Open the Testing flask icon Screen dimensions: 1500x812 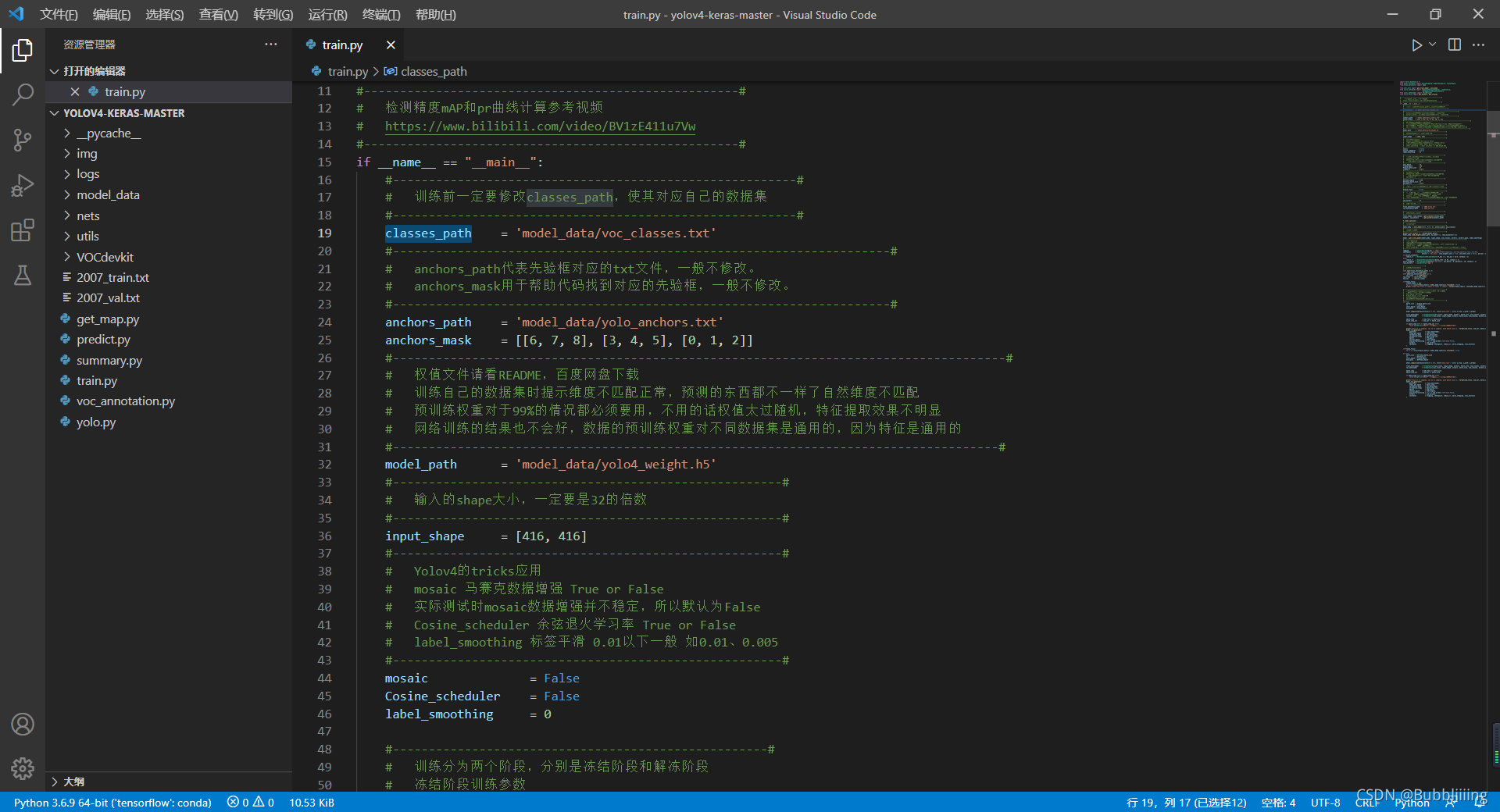pyautogui.click(x=23, y=275)
